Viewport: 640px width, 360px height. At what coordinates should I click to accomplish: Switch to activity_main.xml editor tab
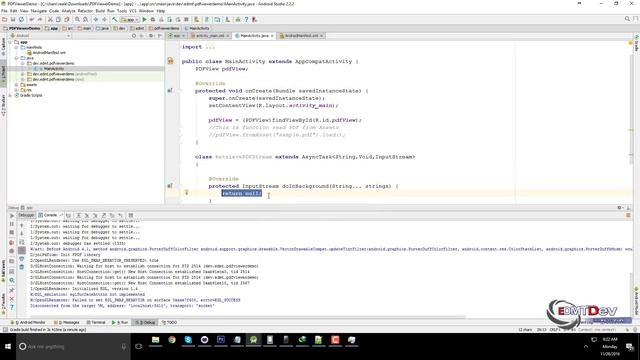[210, 36]
